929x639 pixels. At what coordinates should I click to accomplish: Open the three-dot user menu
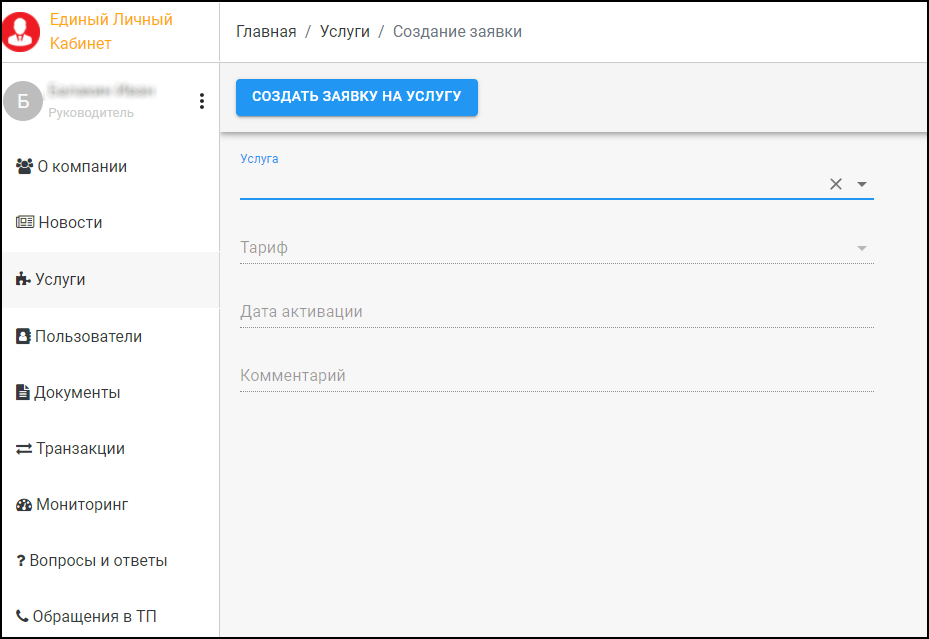(x=202, y=101)
